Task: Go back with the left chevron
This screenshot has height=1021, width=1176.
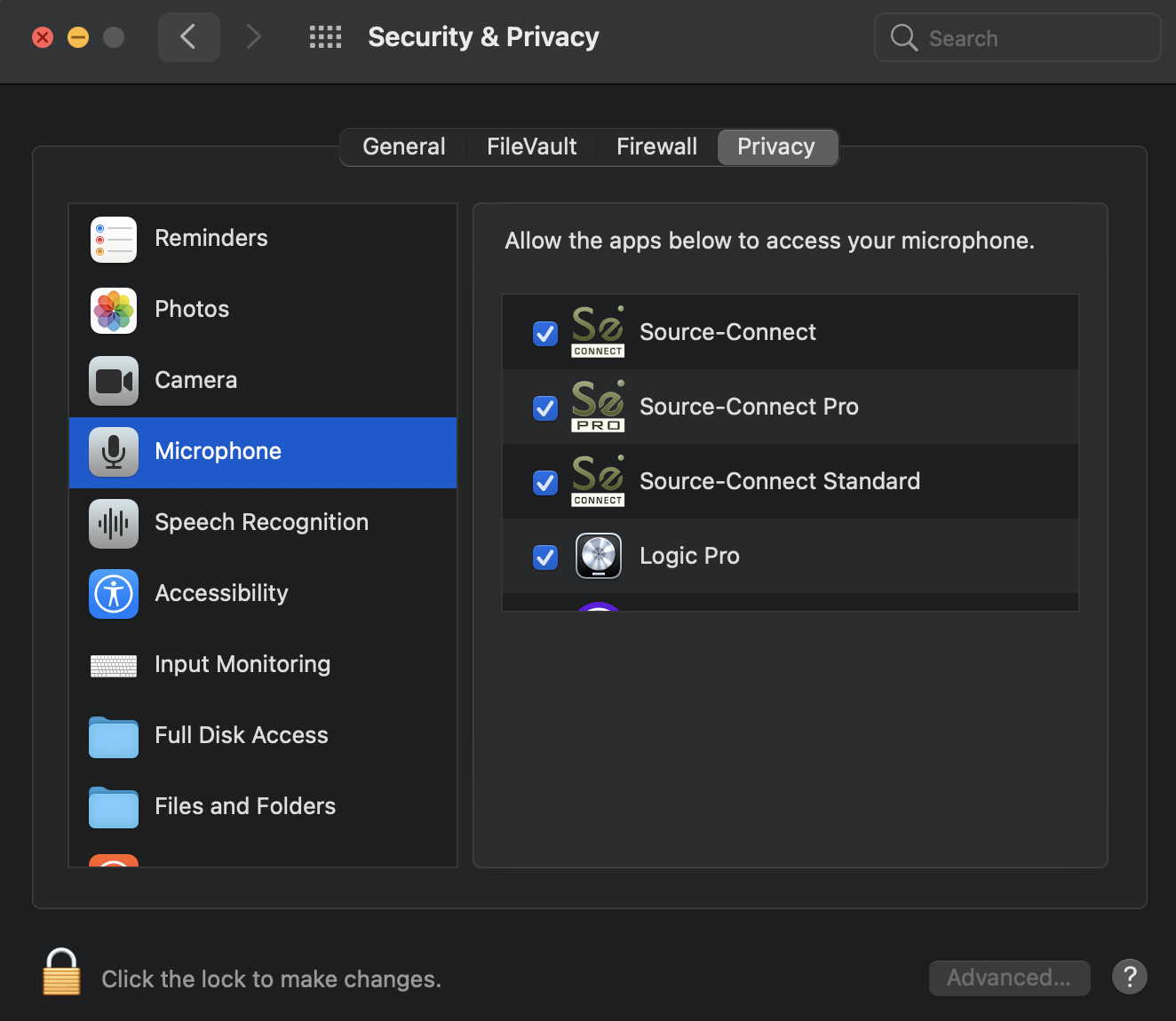Action: coord(188,37)
